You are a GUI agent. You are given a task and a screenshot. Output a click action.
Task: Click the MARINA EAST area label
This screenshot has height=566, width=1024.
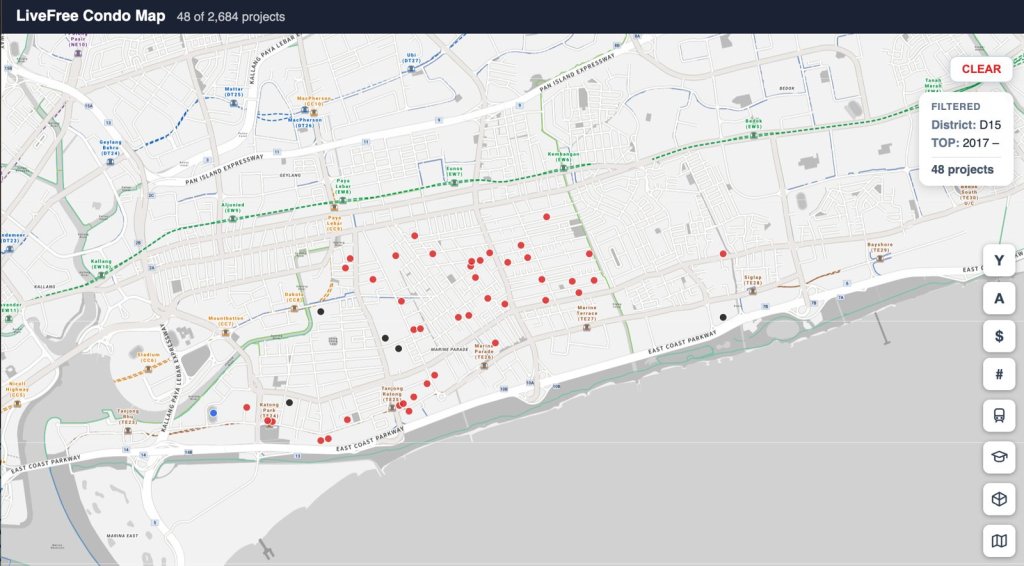pos(122,535)
